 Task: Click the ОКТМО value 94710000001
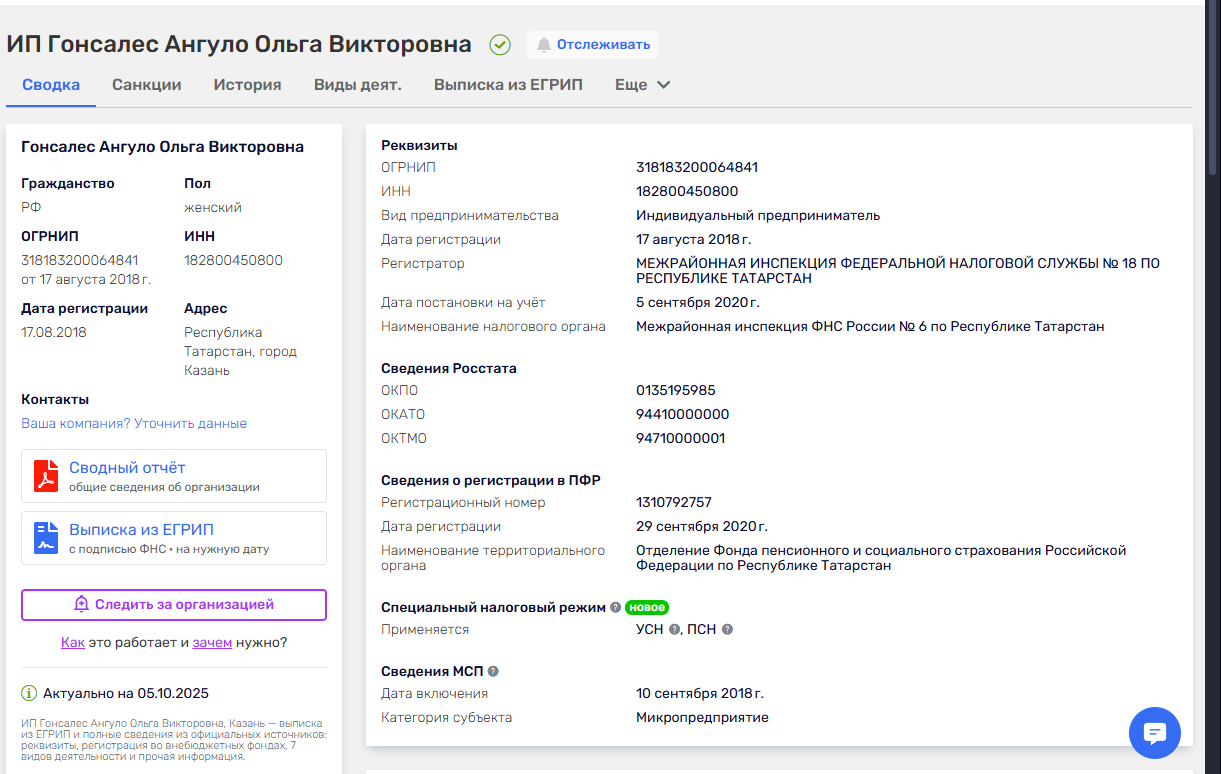681,439
